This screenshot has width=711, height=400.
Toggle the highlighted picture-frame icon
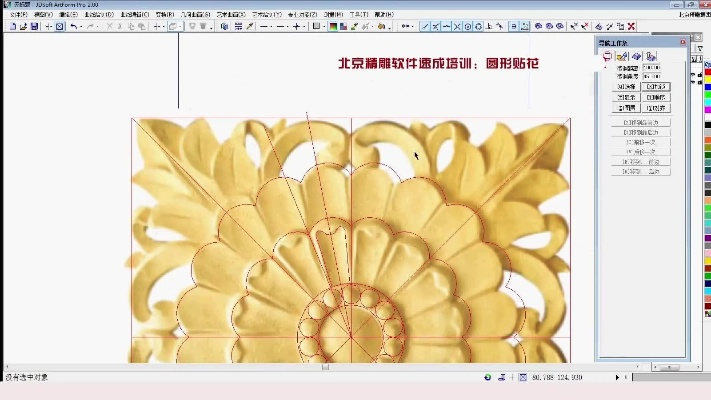[x=525, y=26]
